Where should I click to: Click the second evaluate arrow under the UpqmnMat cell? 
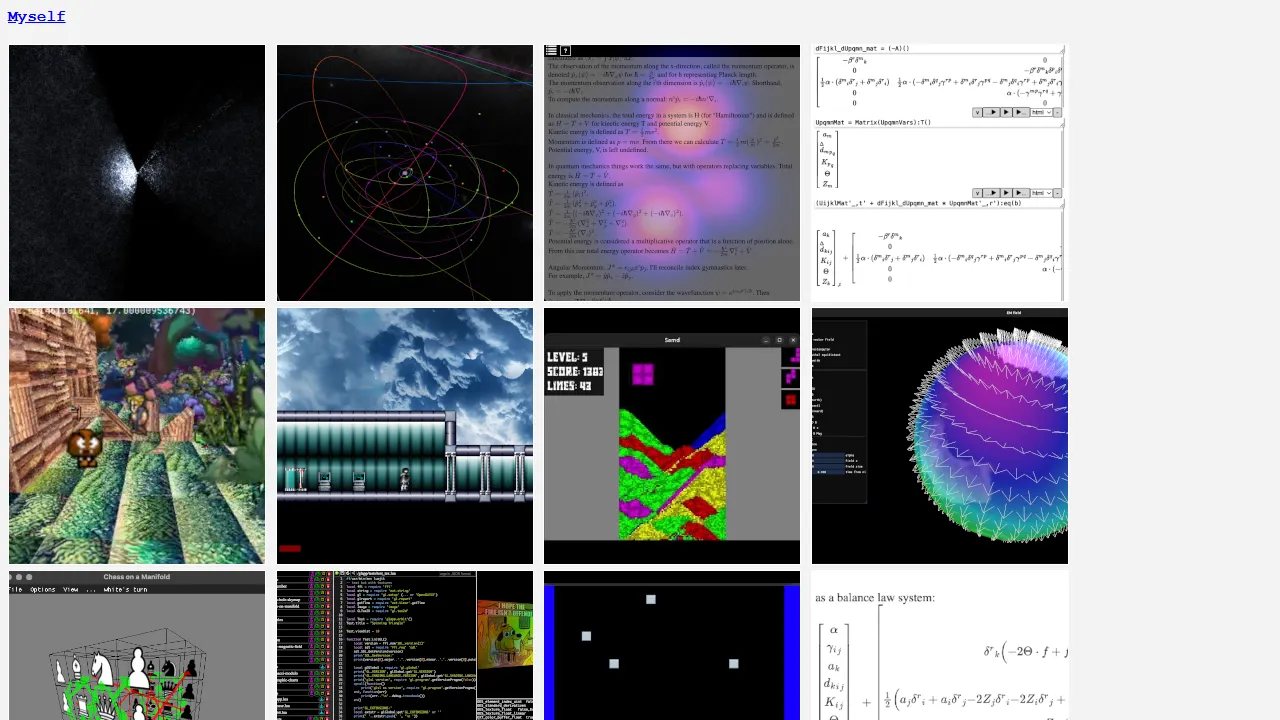tap(1005, 193)
